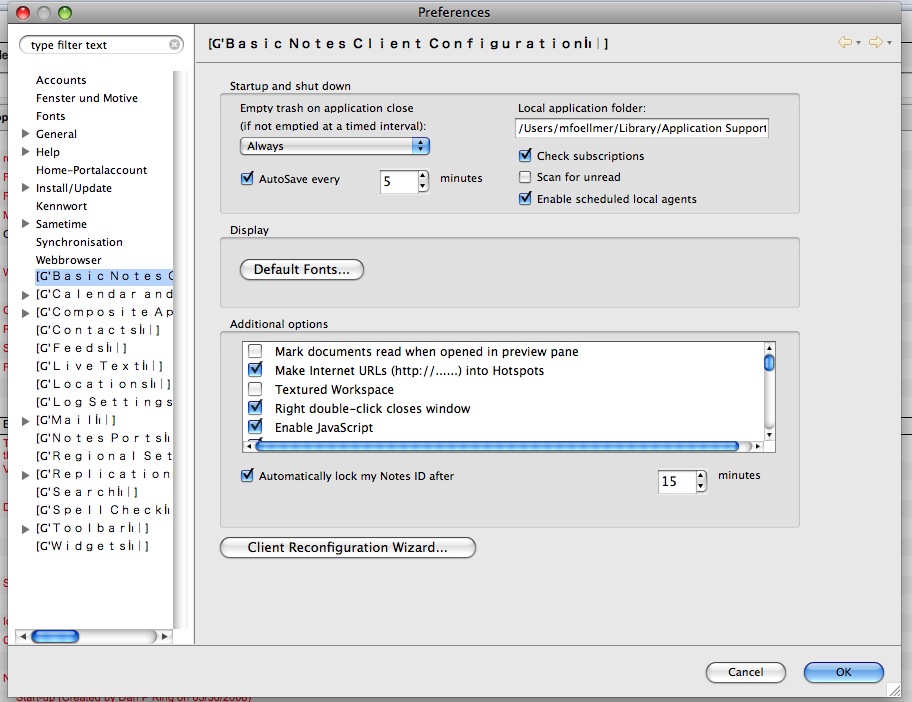Open Contacts preference page
Screen dimensions: 912x702
click(x=97, y=330)
